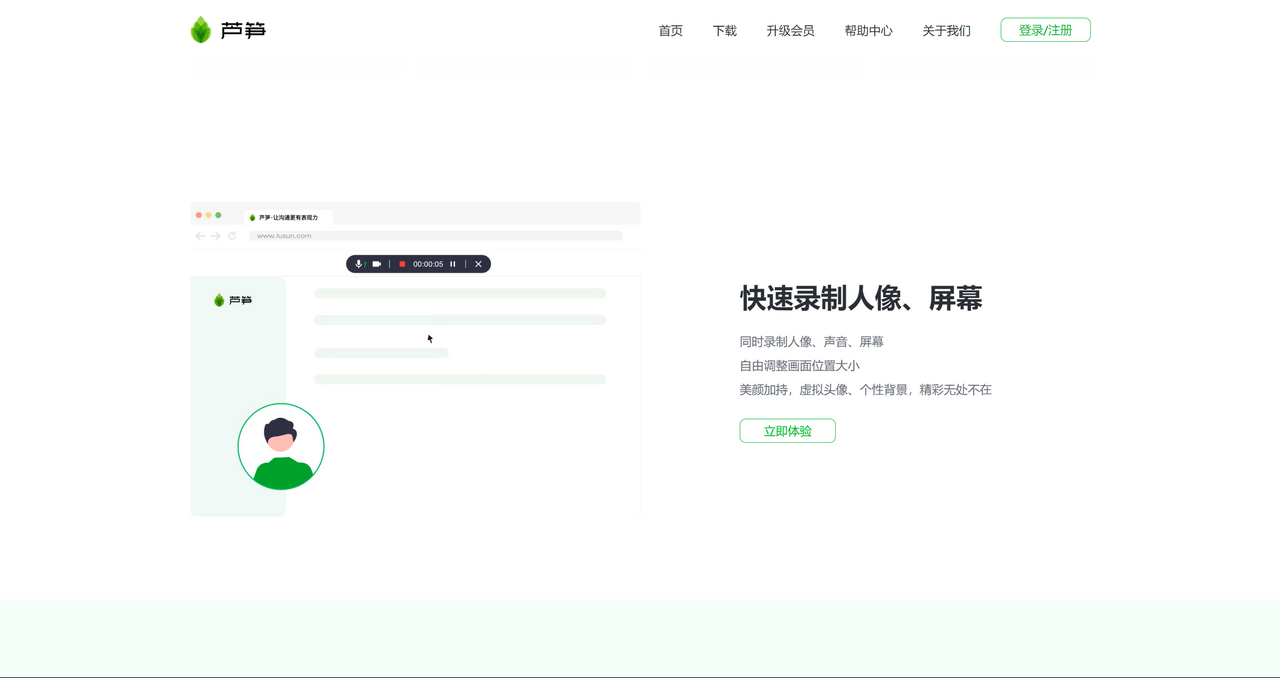This screenshot has height=678, width=1280.
Task: Toggle the camera icon in the recording bar
Action: click(x=377, y=264)
